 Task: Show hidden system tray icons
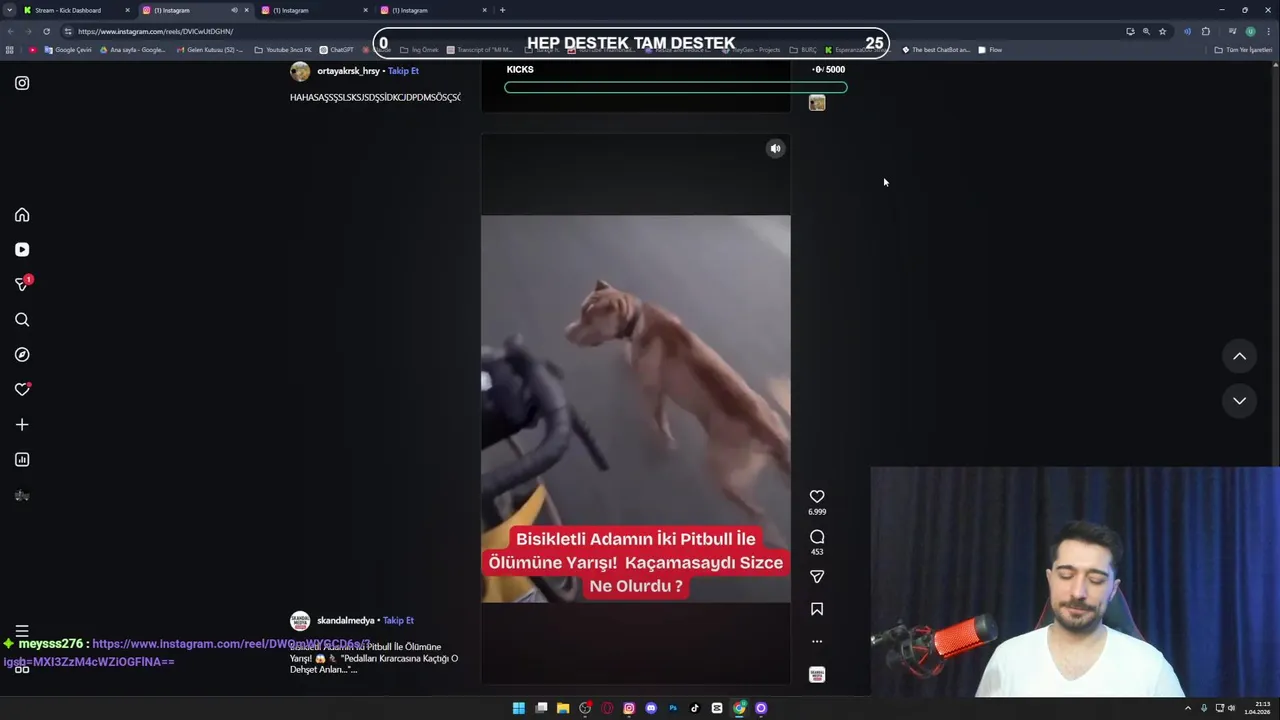click(1188, 708)
